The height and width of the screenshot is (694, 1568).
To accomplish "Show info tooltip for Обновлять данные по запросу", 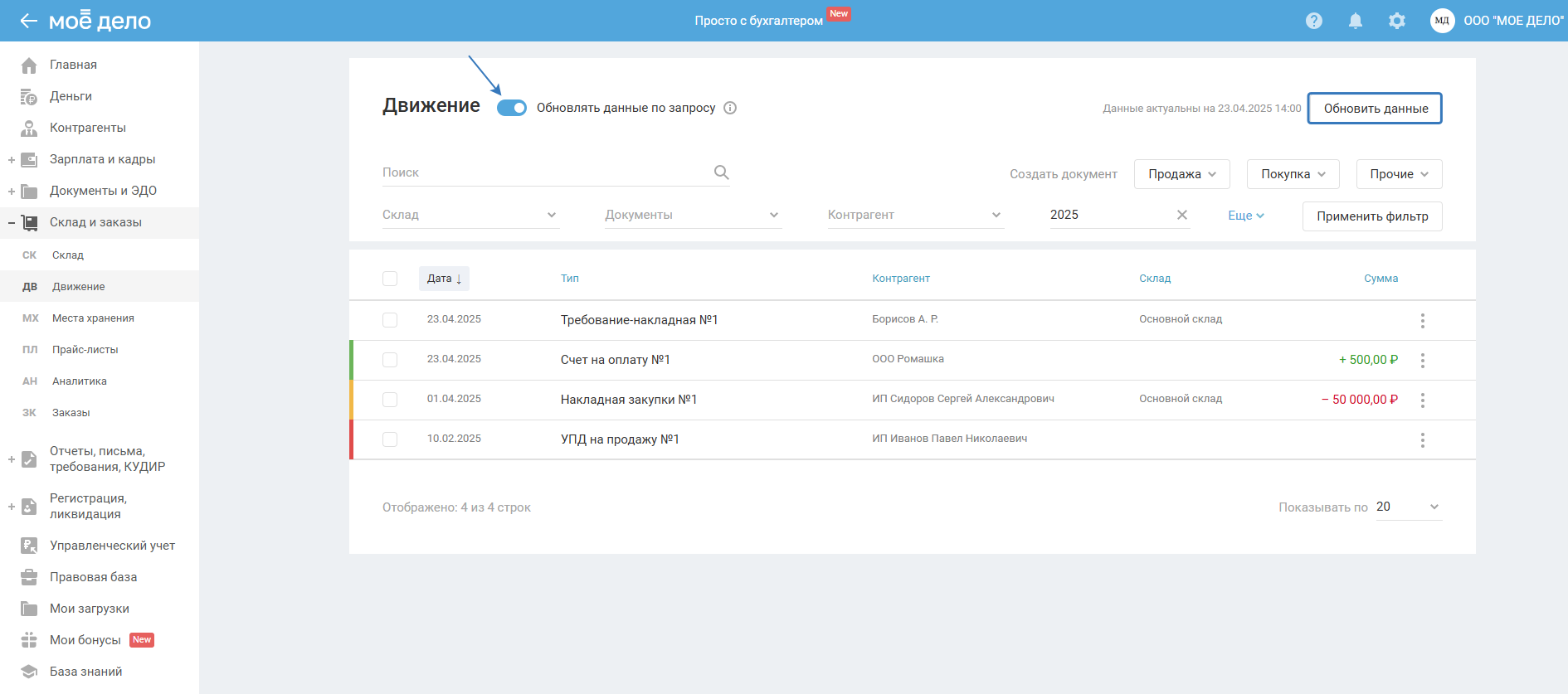I will [x=730, y=108].
